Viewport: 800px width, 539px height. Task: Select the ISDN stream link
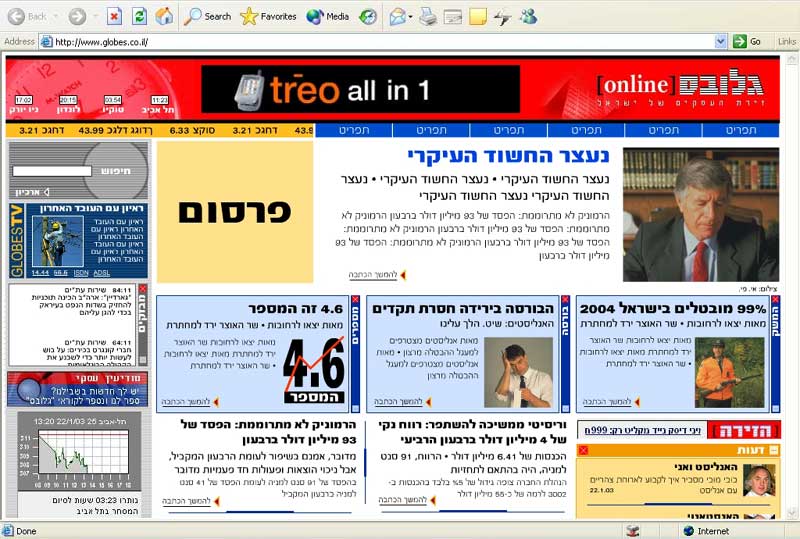point(81,273)
